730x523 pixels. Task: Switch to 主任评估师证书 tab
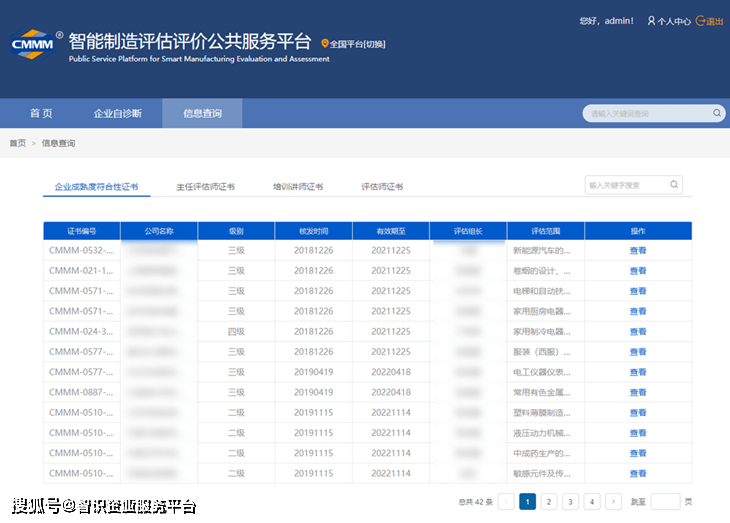pyautogui.click(x=205, y=187)
